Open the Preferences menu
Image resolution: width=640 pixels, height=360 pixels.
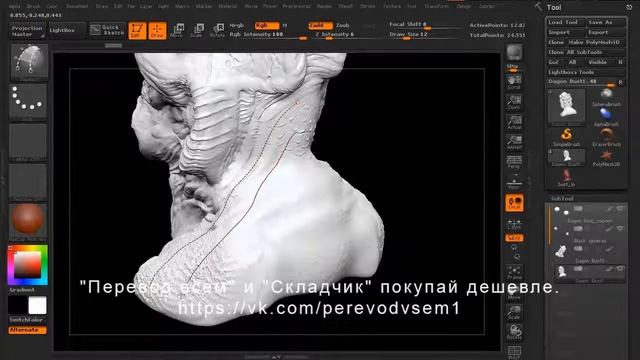296,6
